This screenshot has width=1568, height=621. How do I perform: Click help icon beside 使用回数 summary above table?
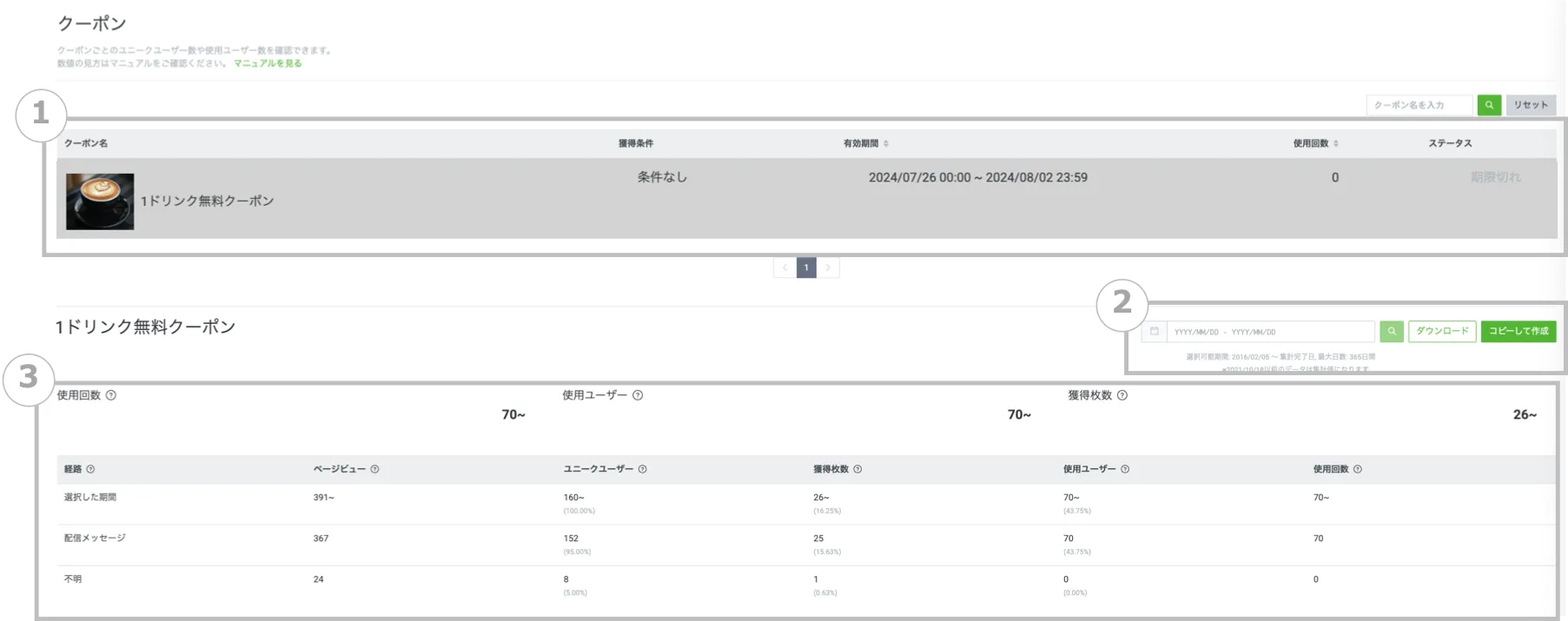pos(111,395)
